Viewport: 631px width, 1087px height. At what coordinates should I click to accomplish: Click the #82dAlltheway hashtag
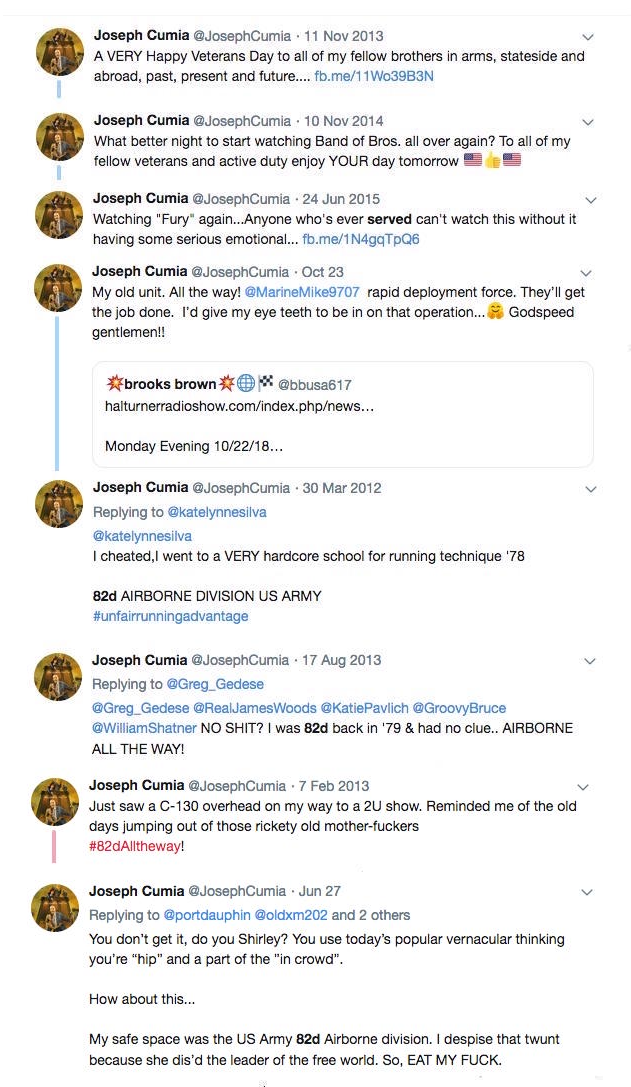pos(135,846)
